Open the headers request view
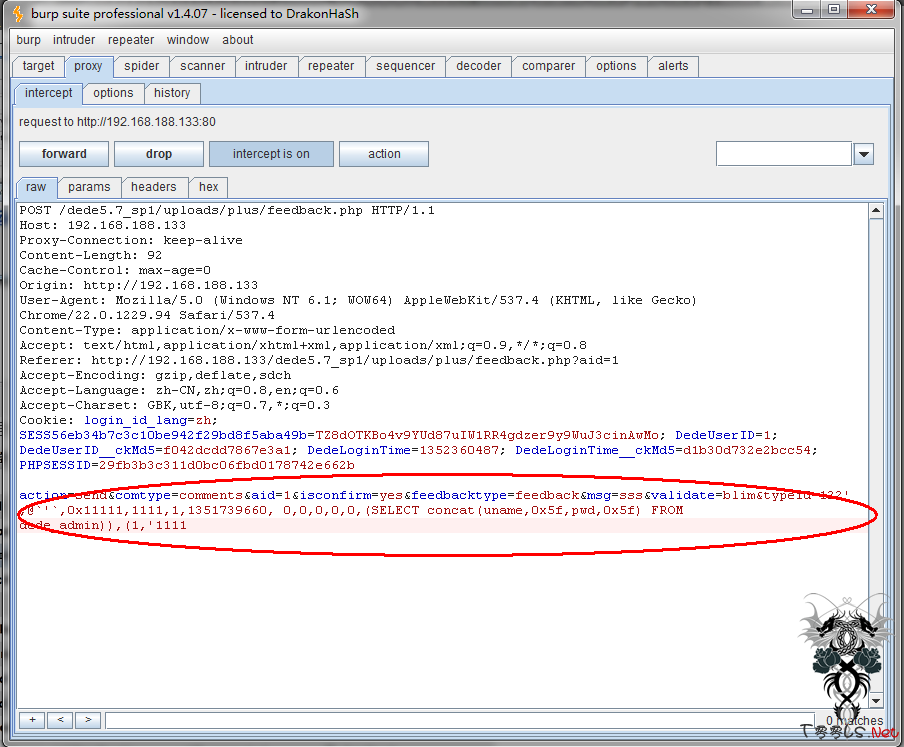The width and height of the screenshot is (904, 747). tap(153, 187)
